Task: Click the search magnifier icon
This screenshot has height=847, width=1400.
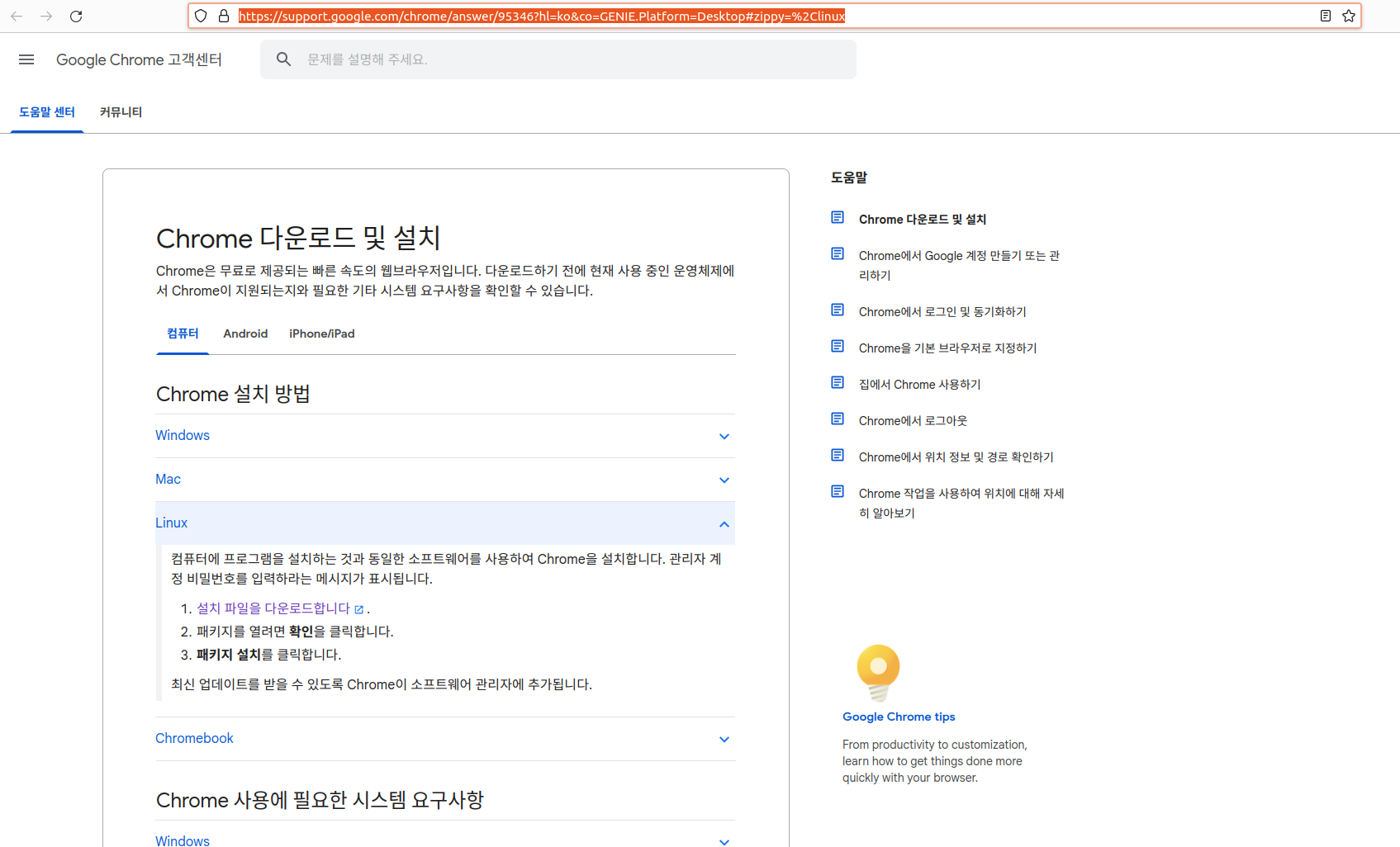Action: coord(283,59)
